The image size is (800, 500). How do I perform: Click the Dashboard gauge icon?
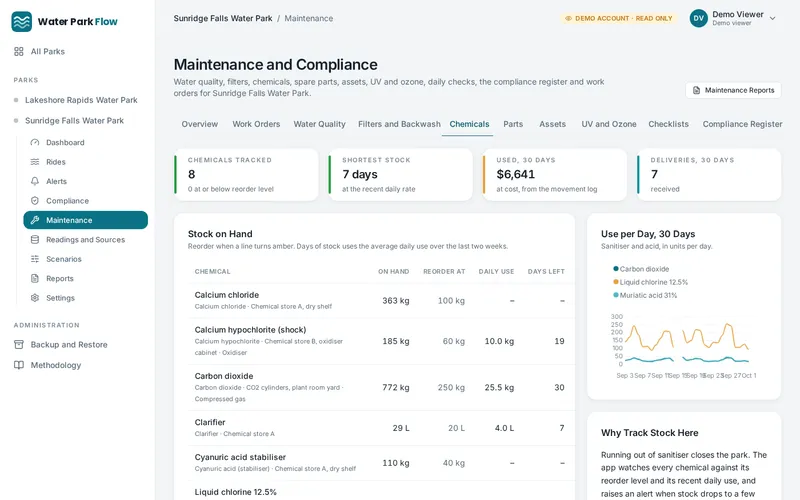pos(35,142)
